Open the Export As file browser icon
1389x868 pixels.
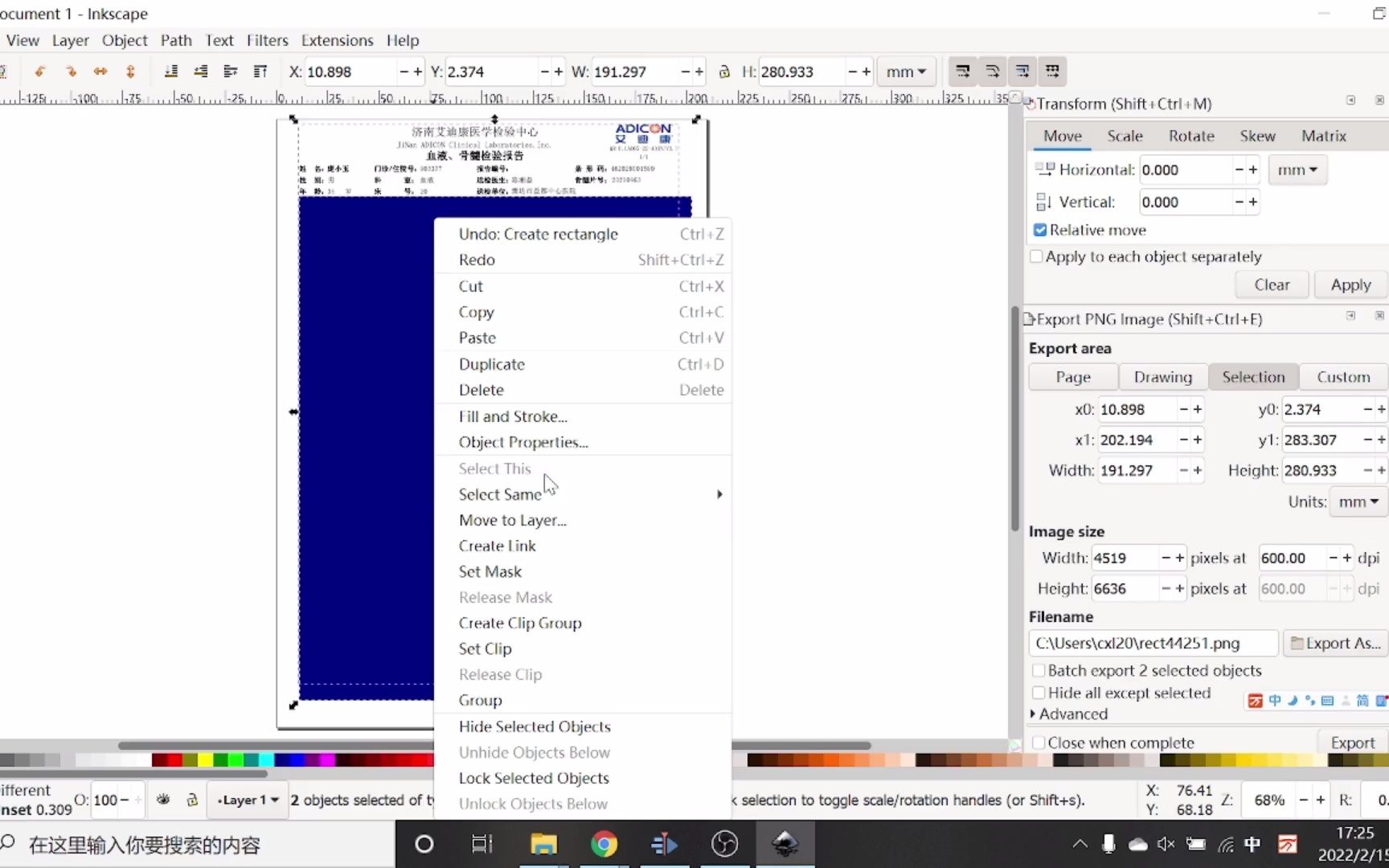coord(1297,643)
